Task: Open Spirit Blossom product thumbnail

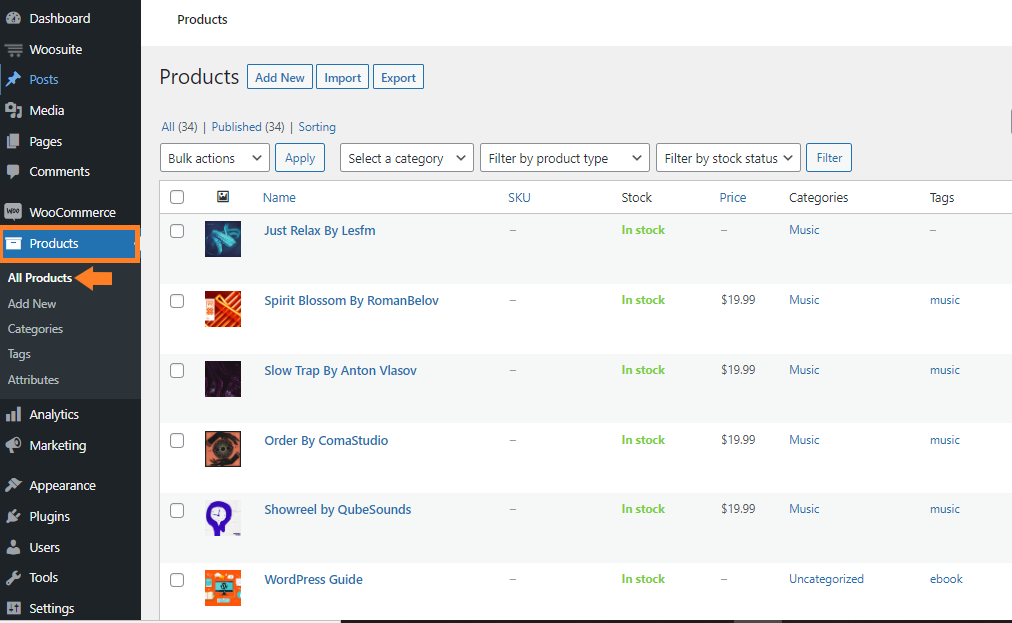Action: [x=223, y=309]
